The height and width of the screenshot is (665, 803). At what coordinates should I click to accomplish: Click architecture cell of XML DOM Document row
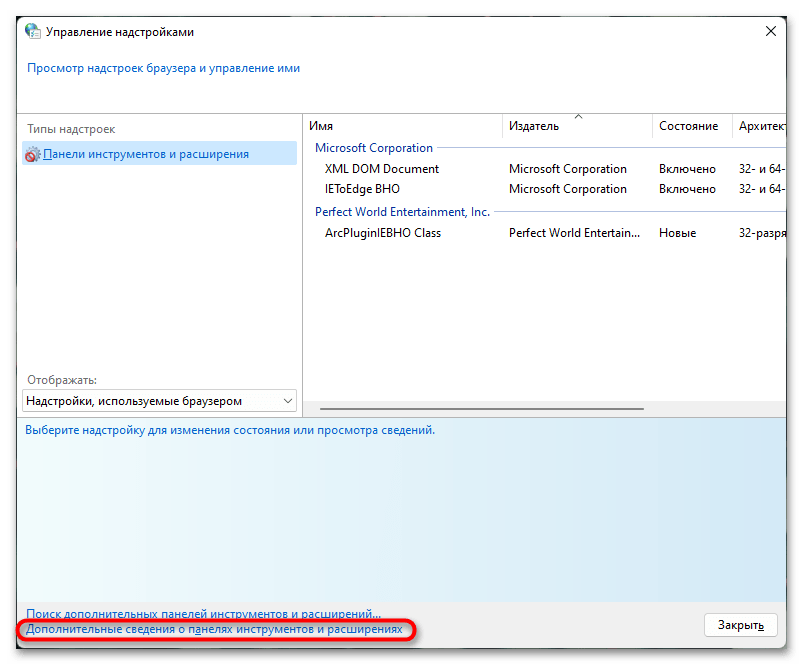[762, 169]
